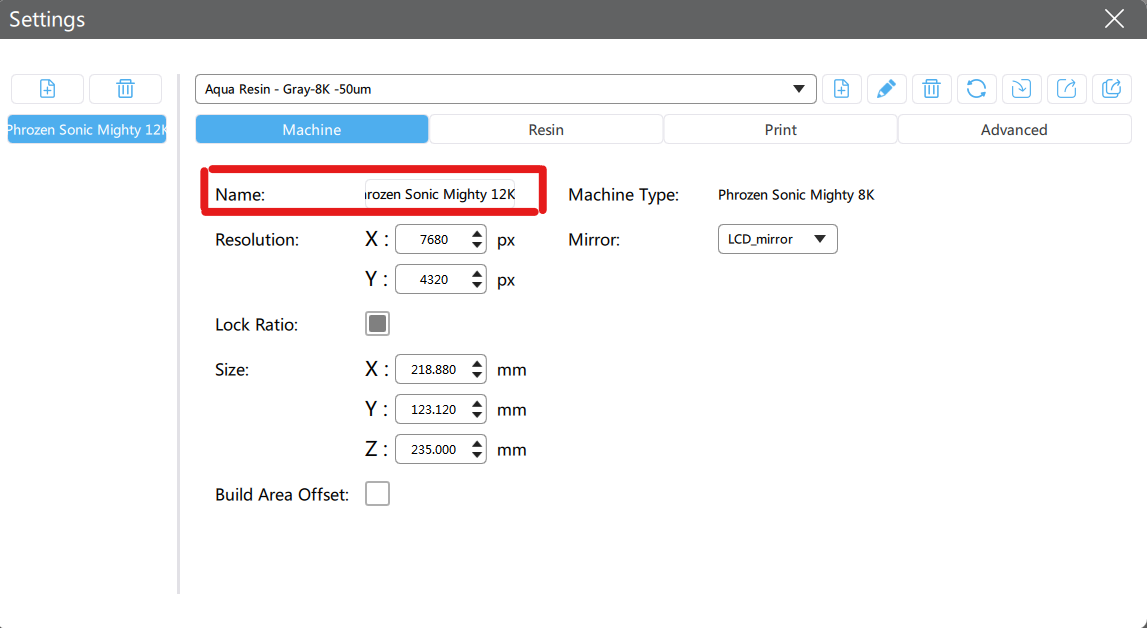Click the export profile icon
This screenshot has height=628, width=1147.
click(x=1066, y=89)
